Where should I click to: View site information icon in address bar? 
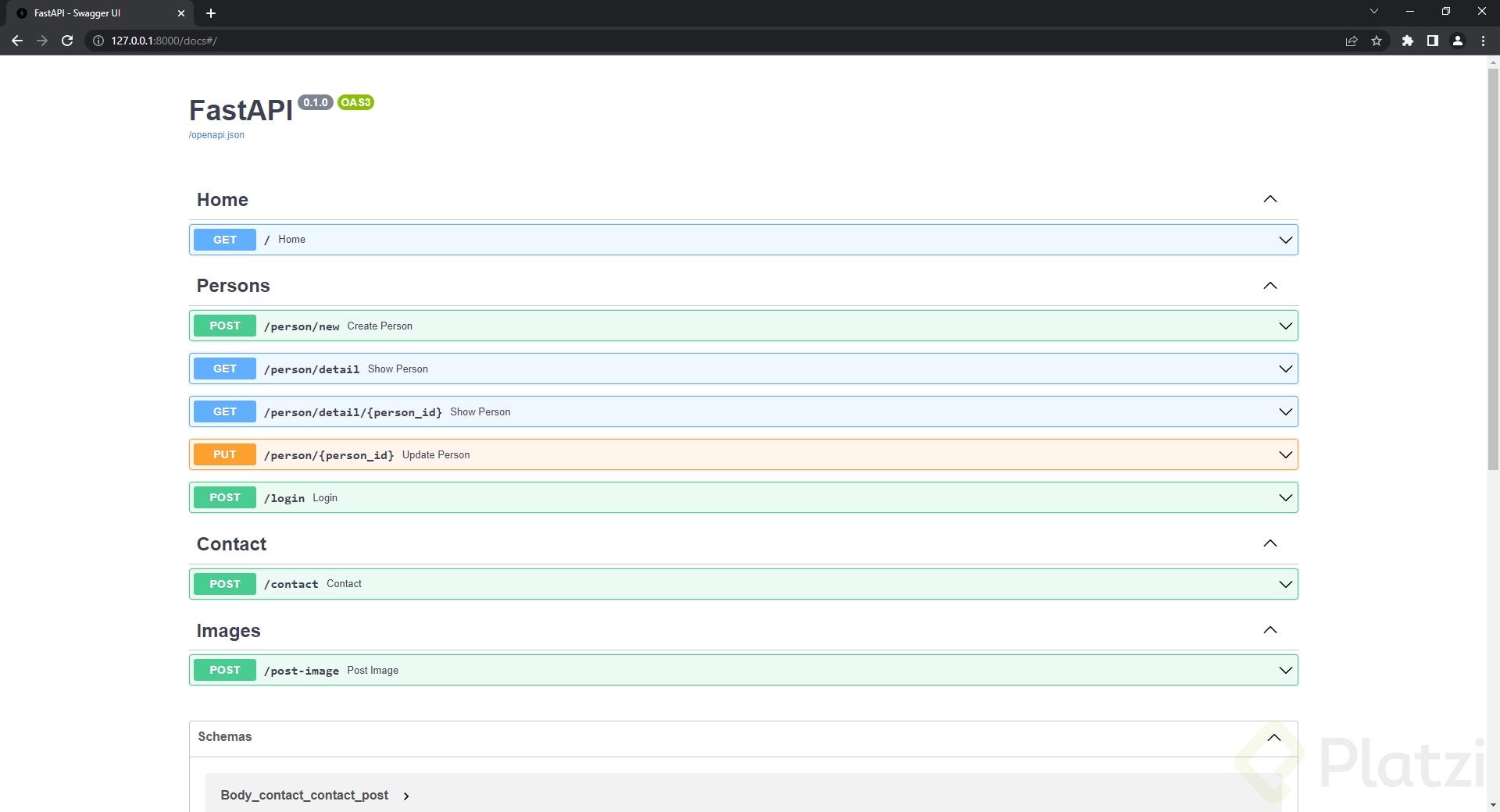pos(98,41)
